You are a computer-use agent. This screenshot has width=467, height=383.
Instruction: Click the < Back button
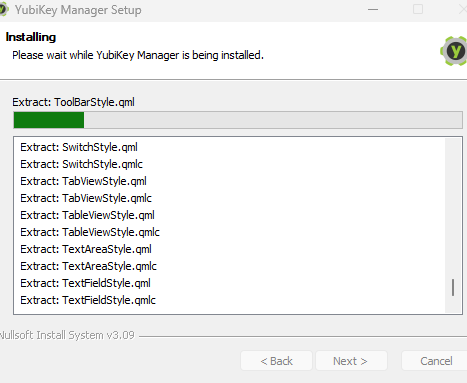point(276,361)
